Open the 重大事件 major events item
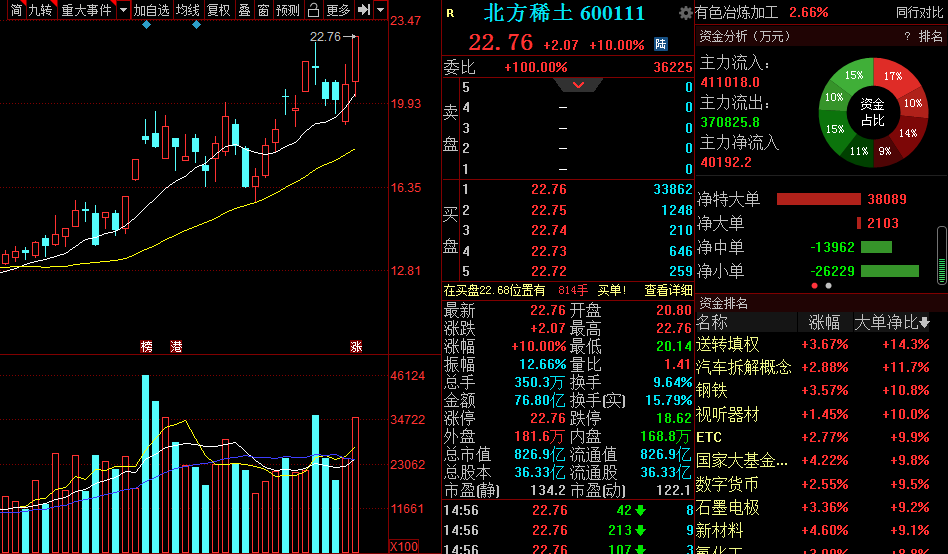Viewport: 948px width, 554px height. (86, 10)
